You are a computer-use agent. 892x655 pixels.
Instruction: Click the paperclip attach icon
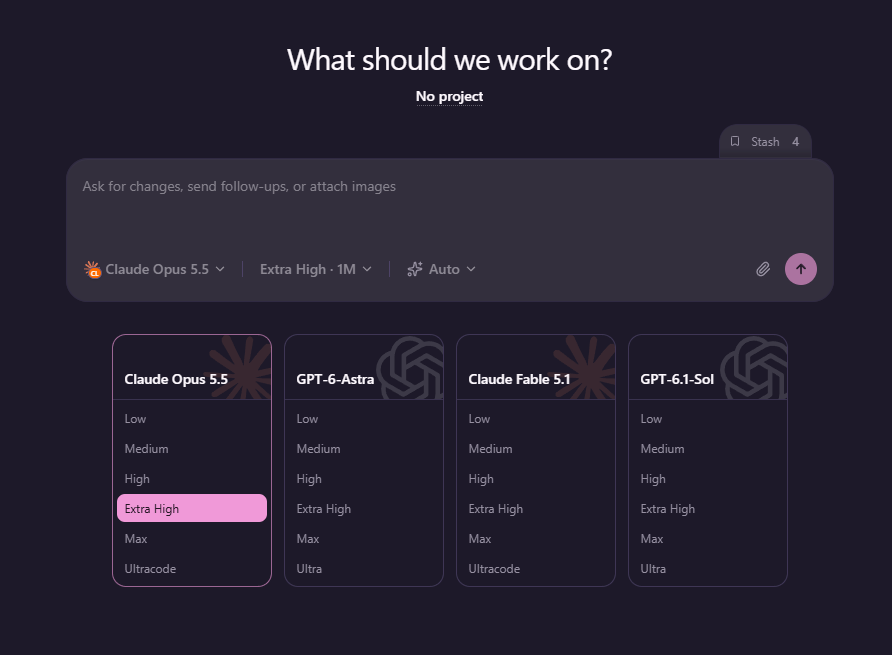coord(763,269)
